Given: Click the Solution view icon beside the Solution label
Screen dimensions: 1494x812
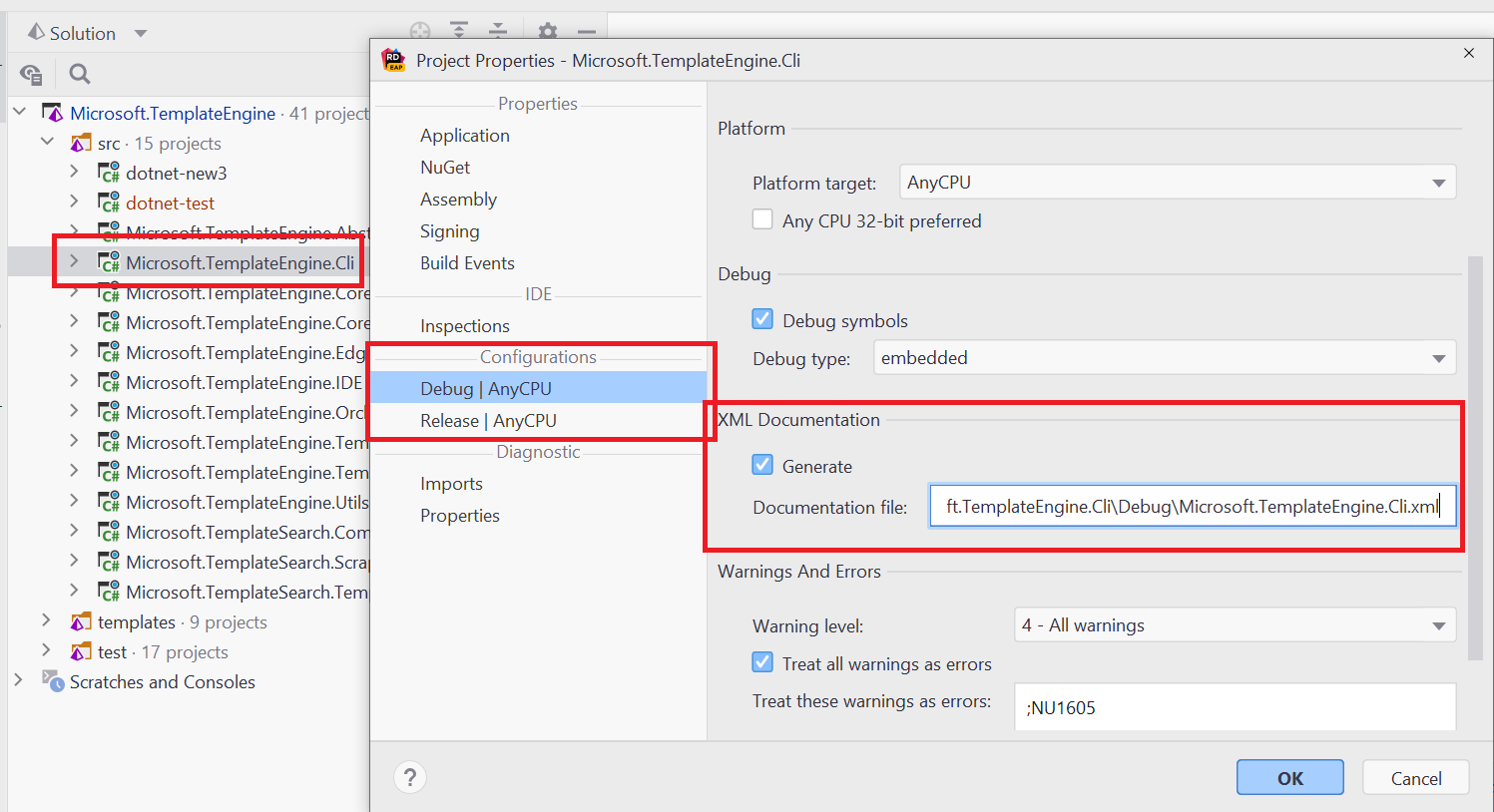Looking at the screenshot, I should [36, 33].
